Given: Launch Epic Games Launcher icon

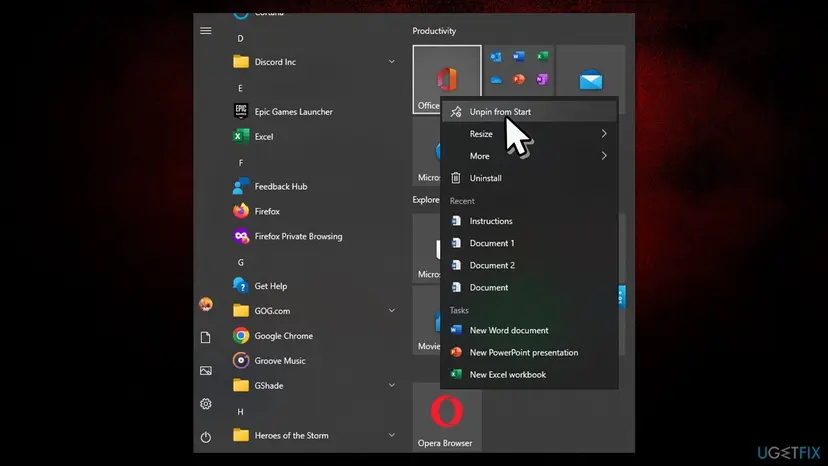Looking at the screenshot, I should point(241,111).
